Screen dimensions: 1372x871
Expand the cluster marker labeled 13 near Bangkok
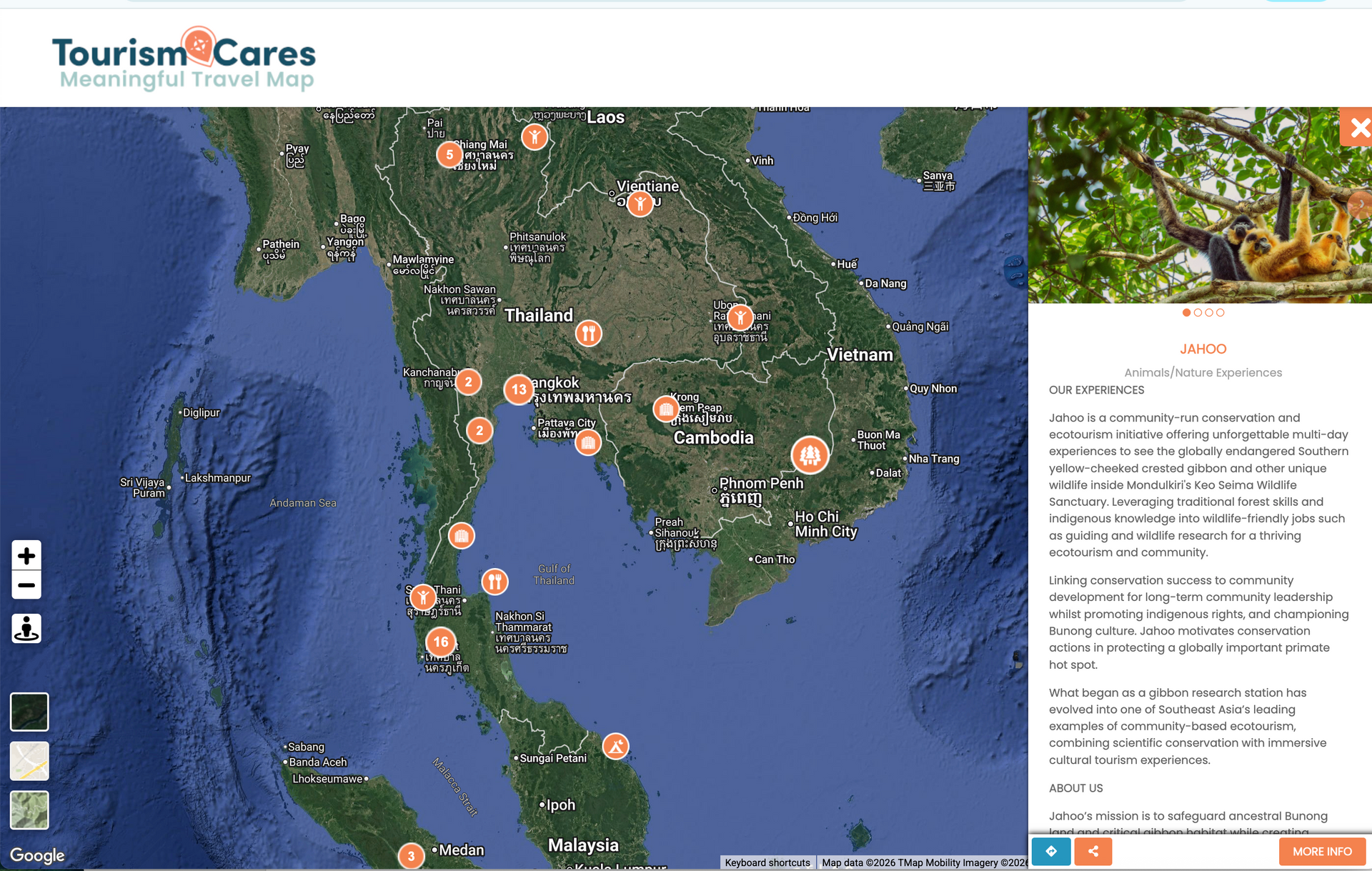coord(518,390)
